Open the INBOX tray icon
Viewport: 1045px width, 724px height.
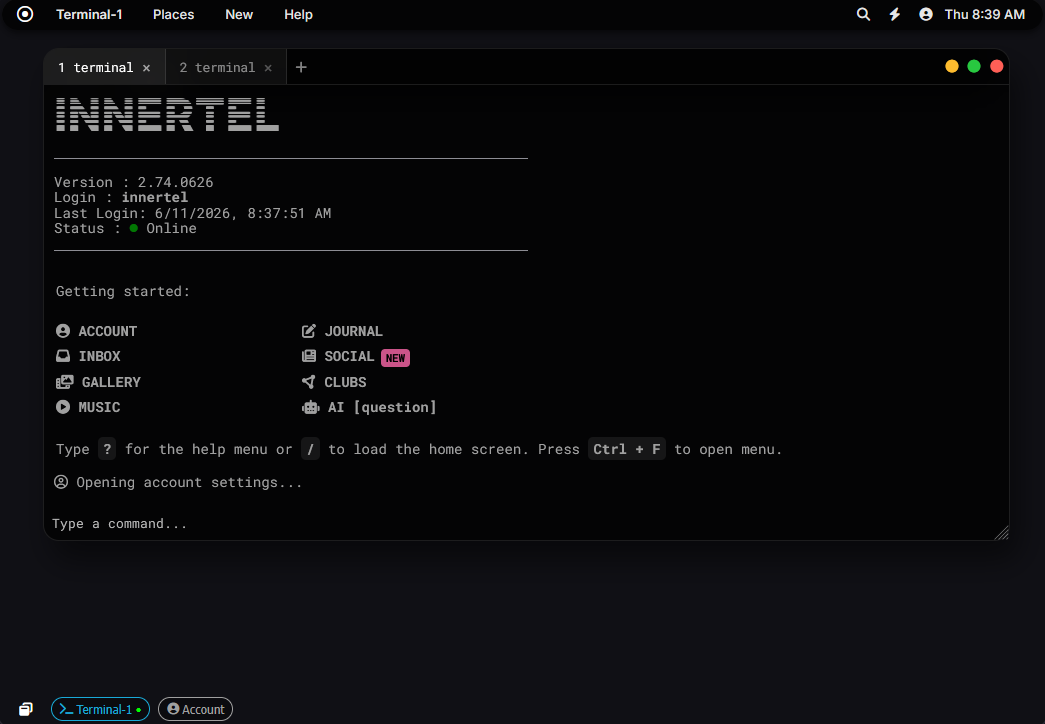point(63,356)
